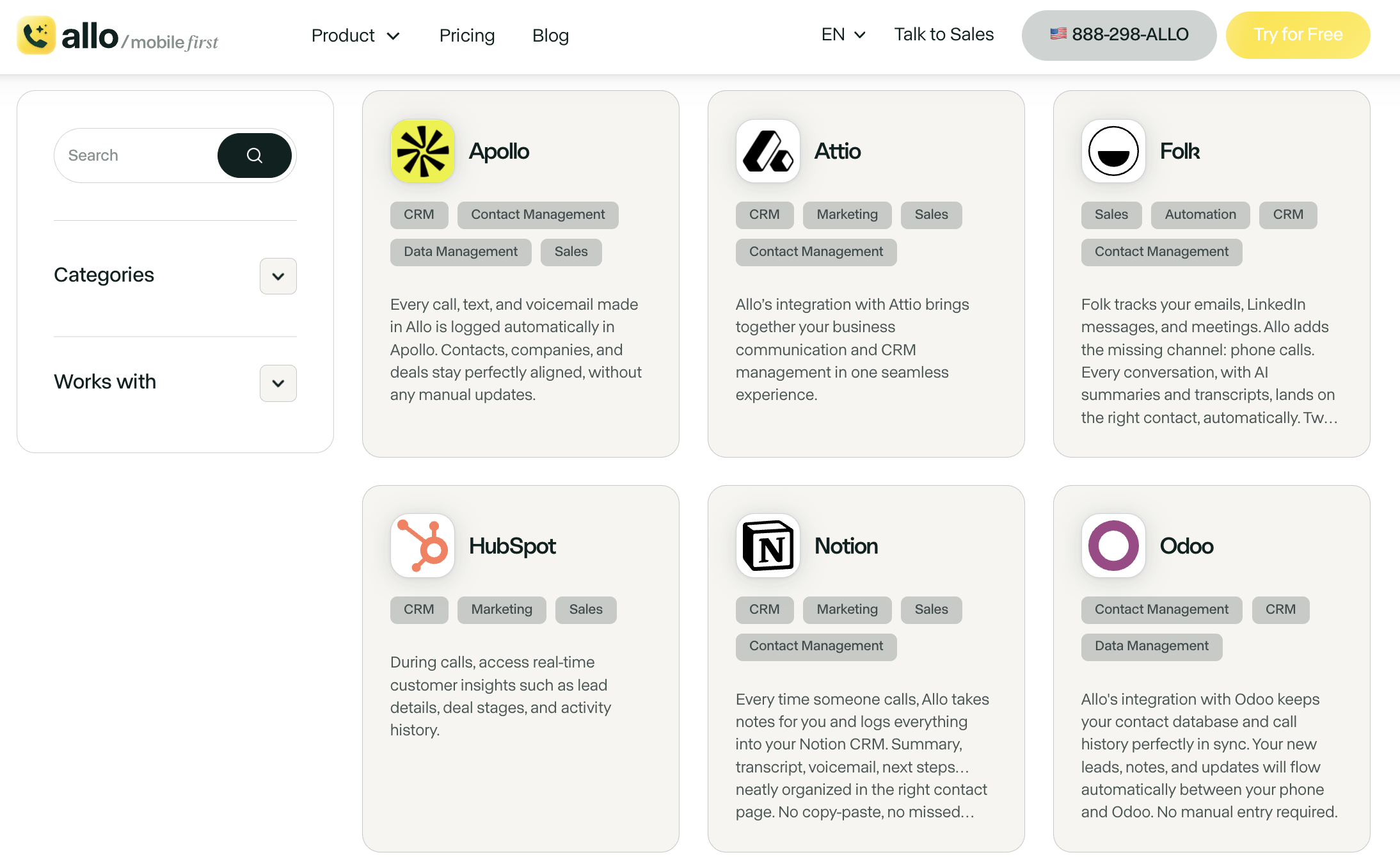The width and height of the screenshot is (1400, 864).
Task: Go to the Pricing page
Action: click(467, 36)
